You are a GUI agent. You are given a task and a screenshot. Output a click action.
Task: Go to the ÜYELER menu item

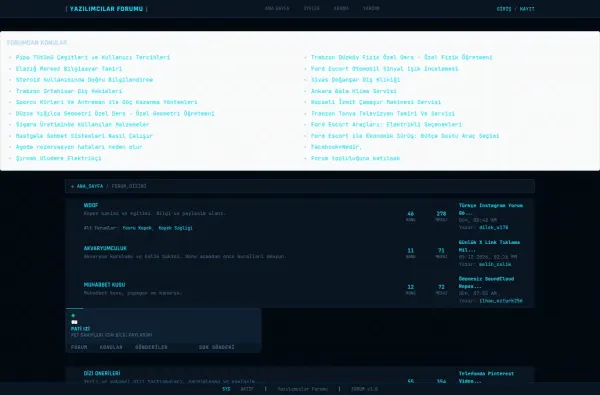[x=311, y=8]
